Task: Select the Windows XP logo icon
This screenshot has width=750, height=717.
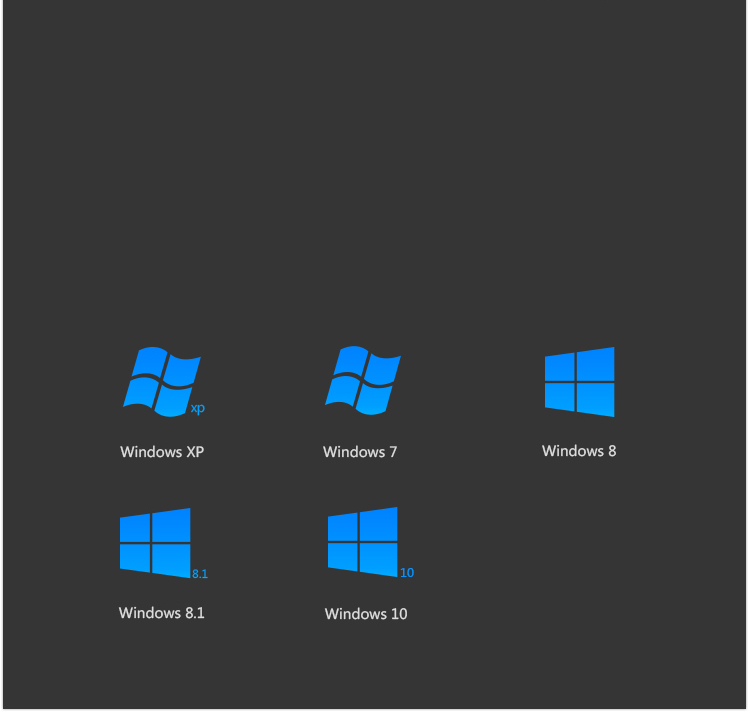Action: 164,382
